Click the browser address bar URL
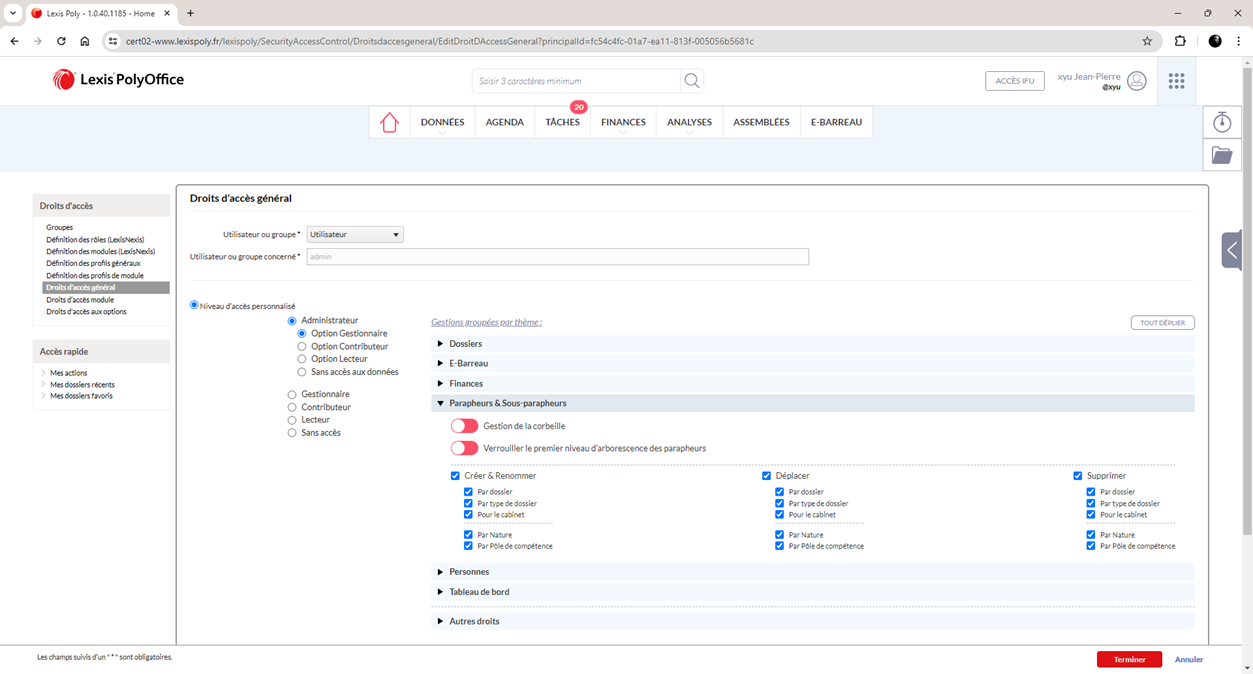Screen dimensions: 1253x674 tap(440, 41)
